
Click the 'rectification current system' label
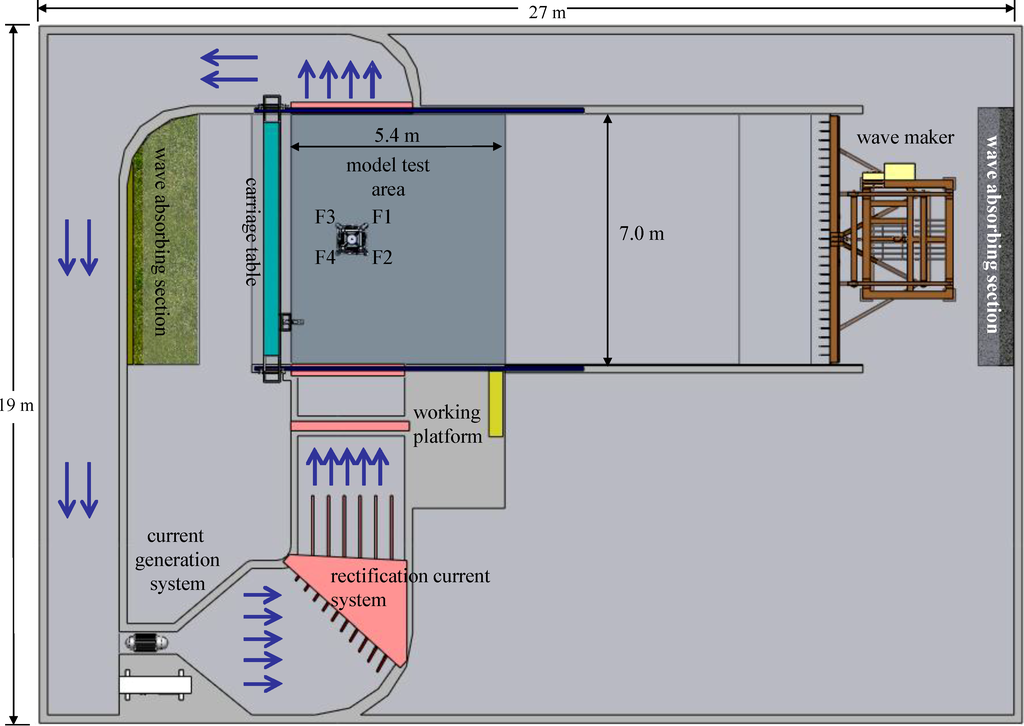pyautogui.click(x=410, y=588)
